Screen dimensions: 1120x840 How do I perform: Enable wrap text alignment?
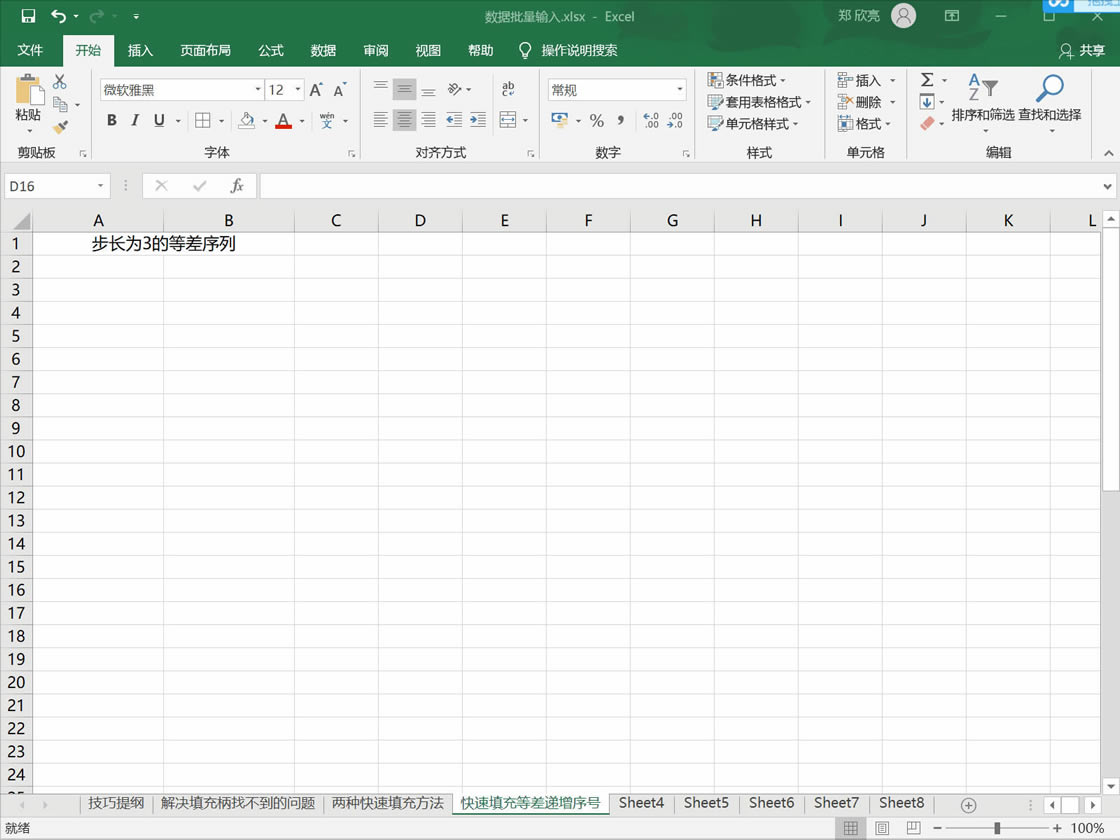click(510, 90)
